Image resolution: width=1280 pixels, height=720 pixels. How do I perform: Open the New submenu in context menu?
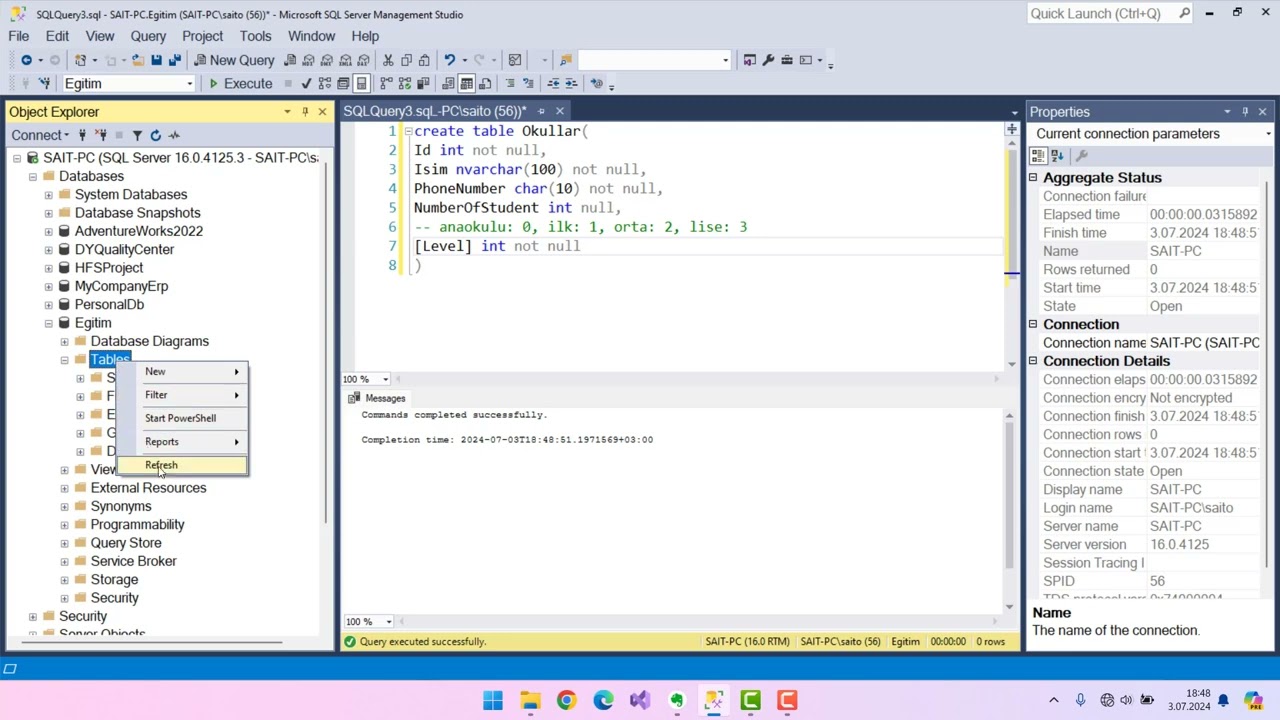point(181,372)
